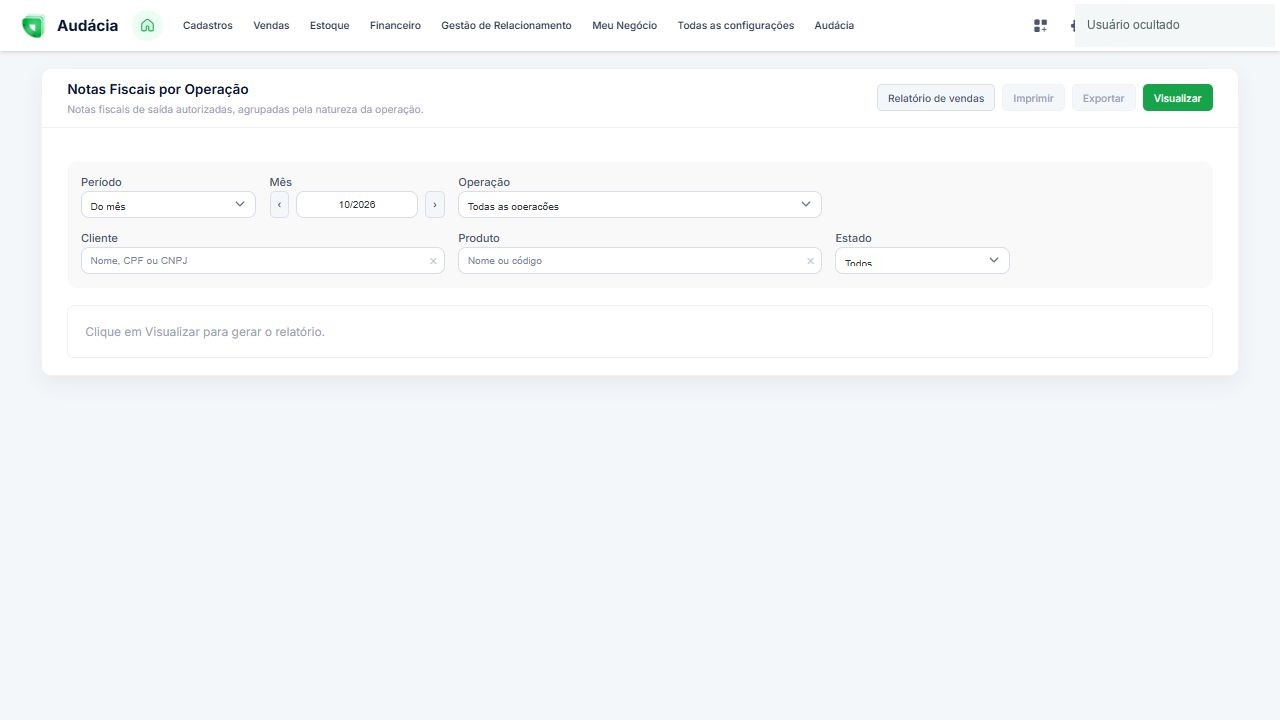This screenshot has height=720, width=1280.
Task: Open the Meu Negócio menu
Action: coord(624,26)
